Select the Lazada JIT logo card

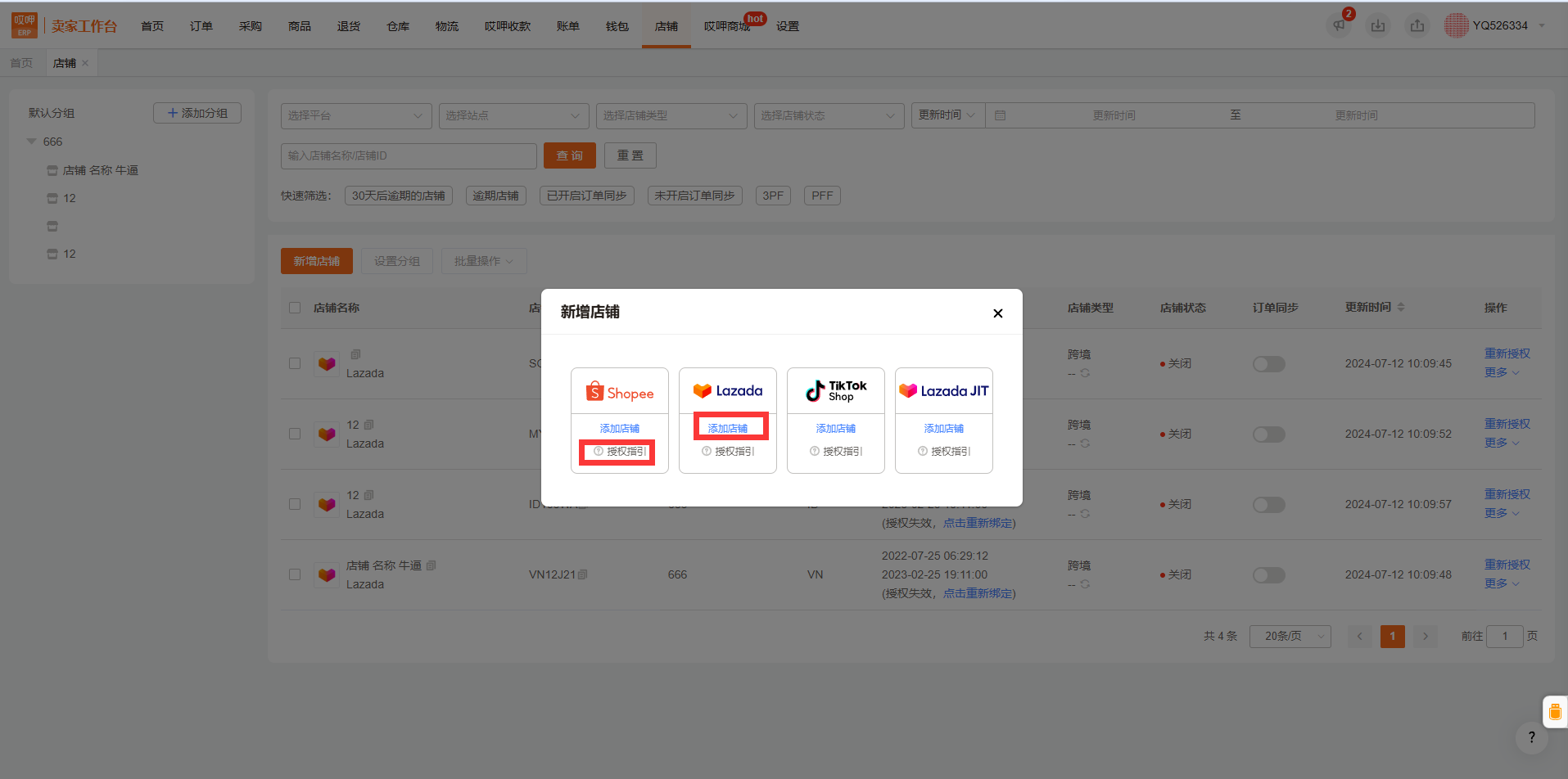[x=944, y=391]
